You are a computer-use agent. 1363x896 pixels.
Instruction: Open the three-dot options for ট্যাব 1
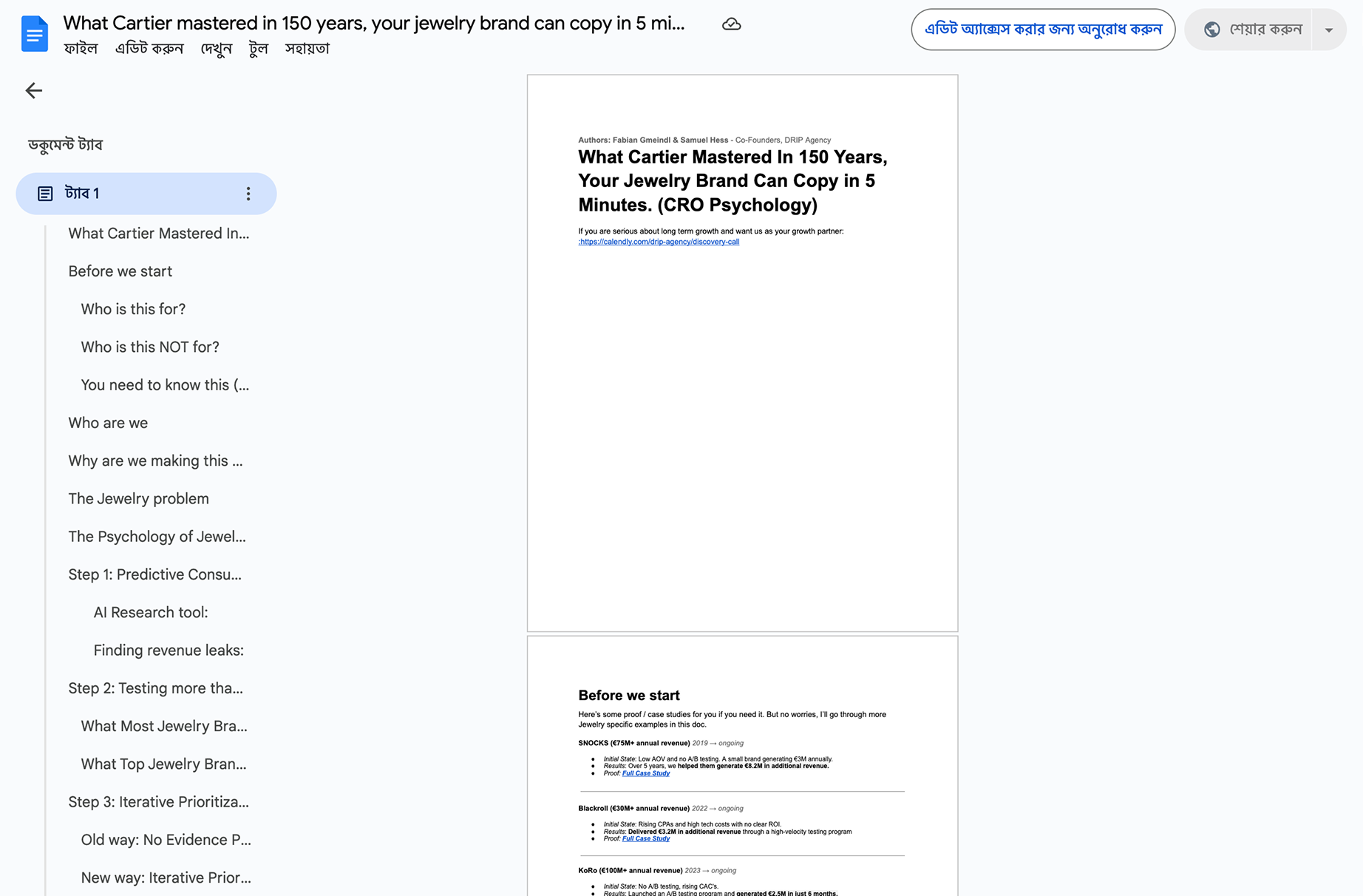click(x=248, y=194)
